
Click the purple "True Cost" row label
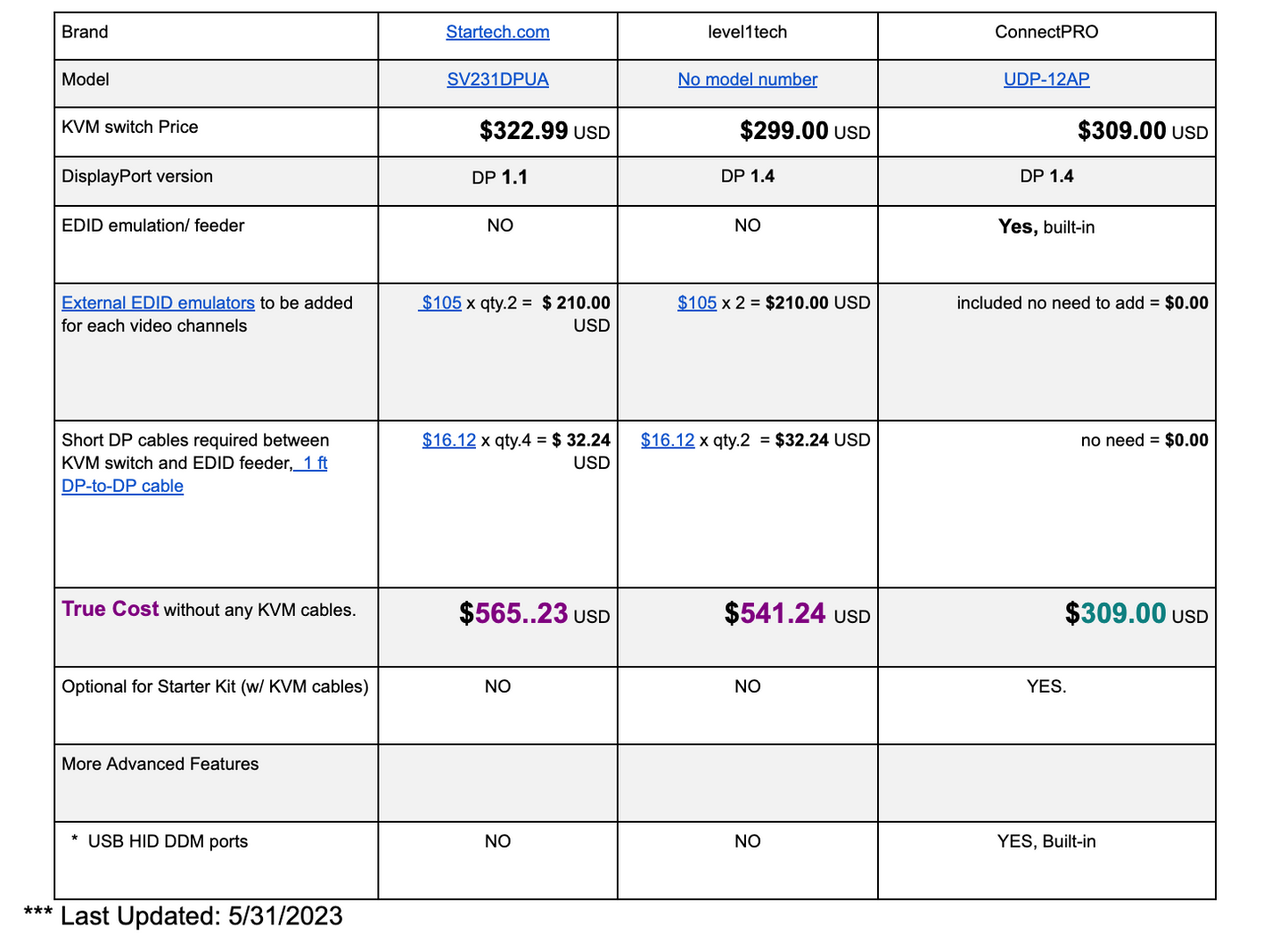coord(110,609)
